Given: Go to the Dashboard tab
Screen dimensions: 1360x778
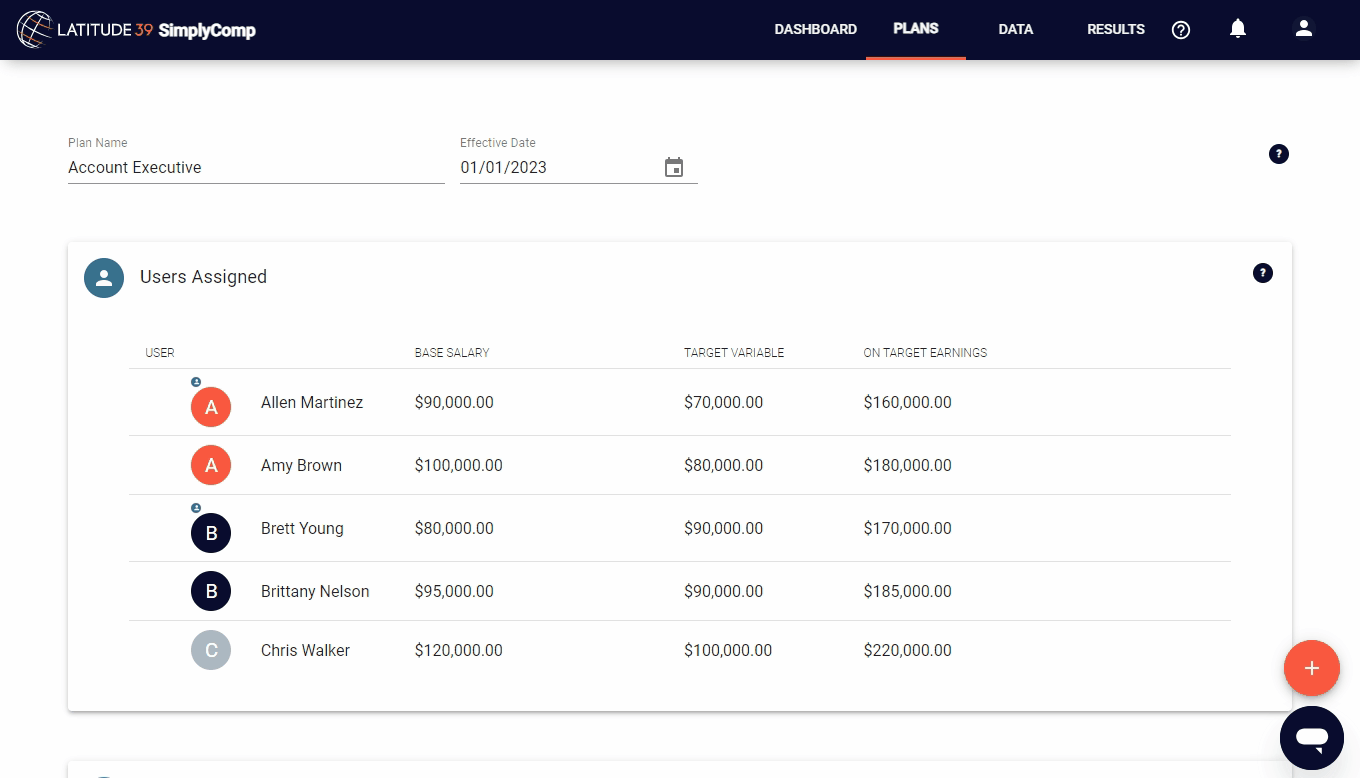Looking at the screenshot, I should tap(815, 30).
